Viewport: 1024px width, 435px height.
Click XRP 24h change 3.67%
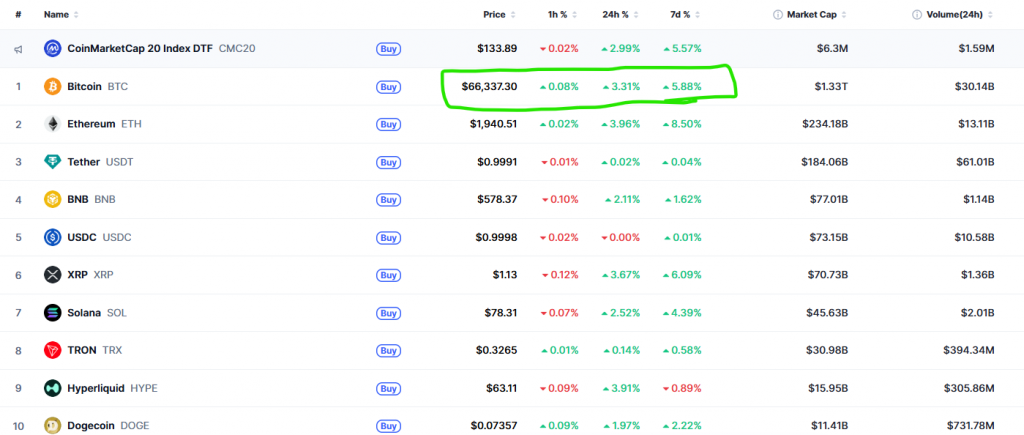click(620, 275)
